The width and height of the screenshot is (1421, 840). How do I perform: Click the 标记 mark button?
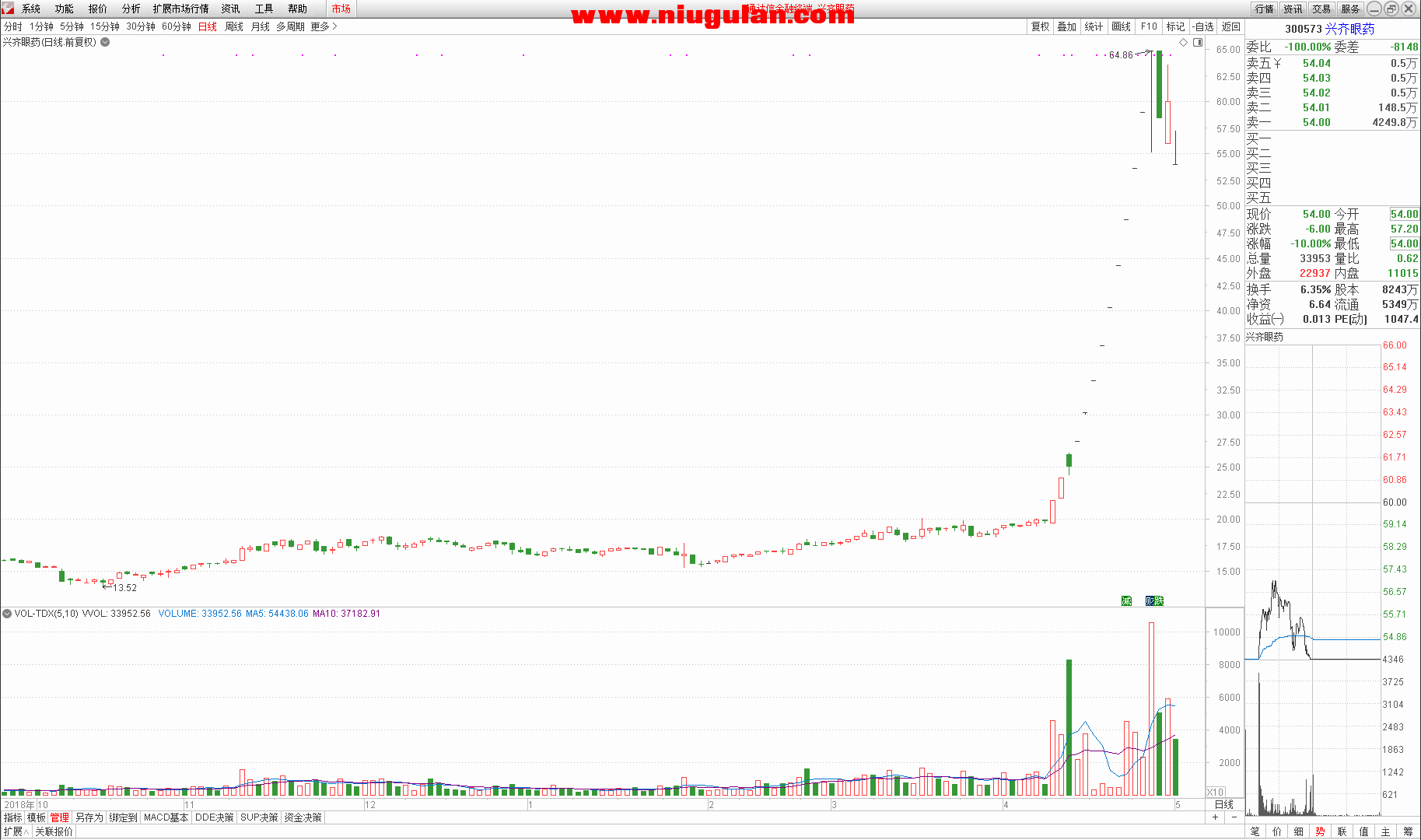coord(1176,26)
